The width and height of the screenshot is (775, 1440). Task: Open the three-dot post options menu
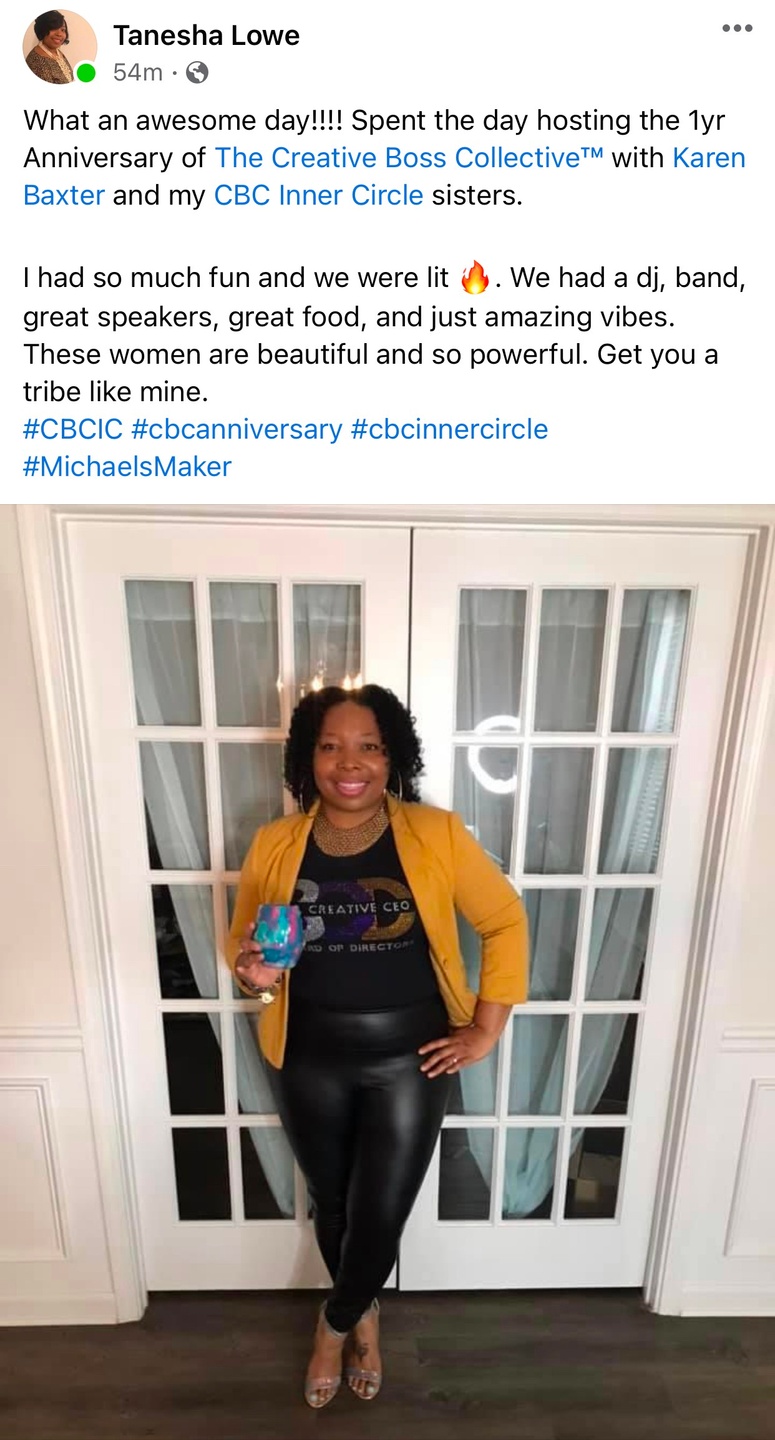pos(737,28)
